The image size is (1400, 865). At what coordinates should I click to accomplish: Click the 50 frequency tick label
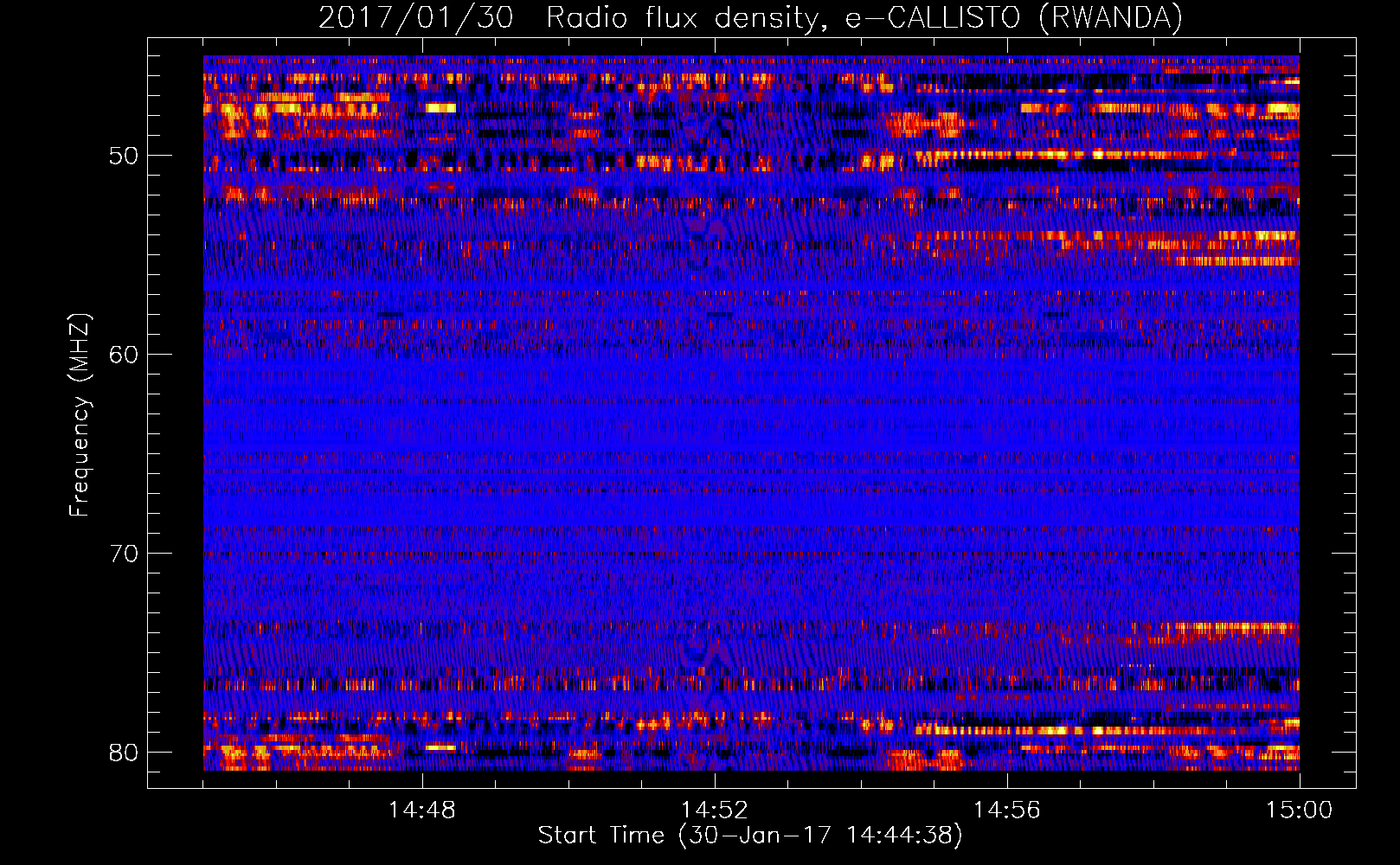pos(124,157)
